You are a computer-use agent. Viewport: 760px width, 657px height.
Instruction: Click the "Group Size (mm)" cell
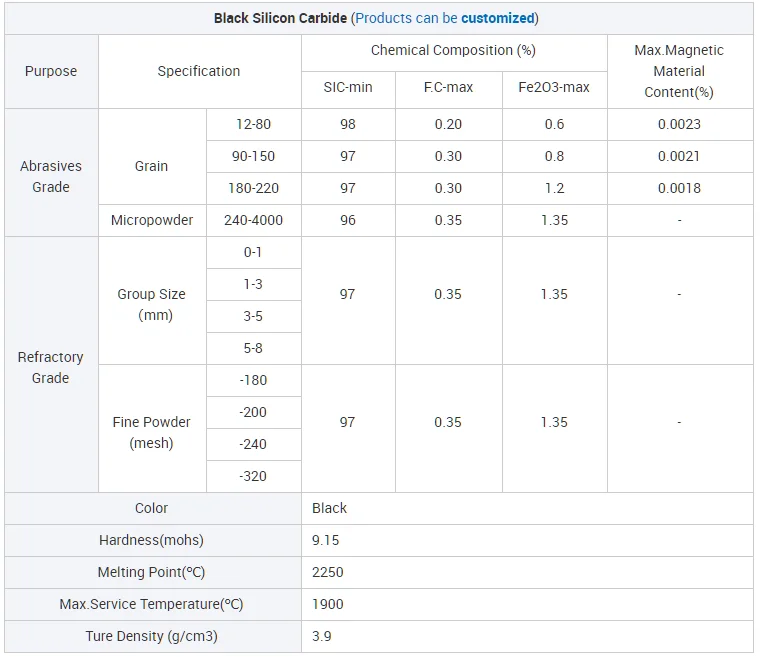pos(152,305)
